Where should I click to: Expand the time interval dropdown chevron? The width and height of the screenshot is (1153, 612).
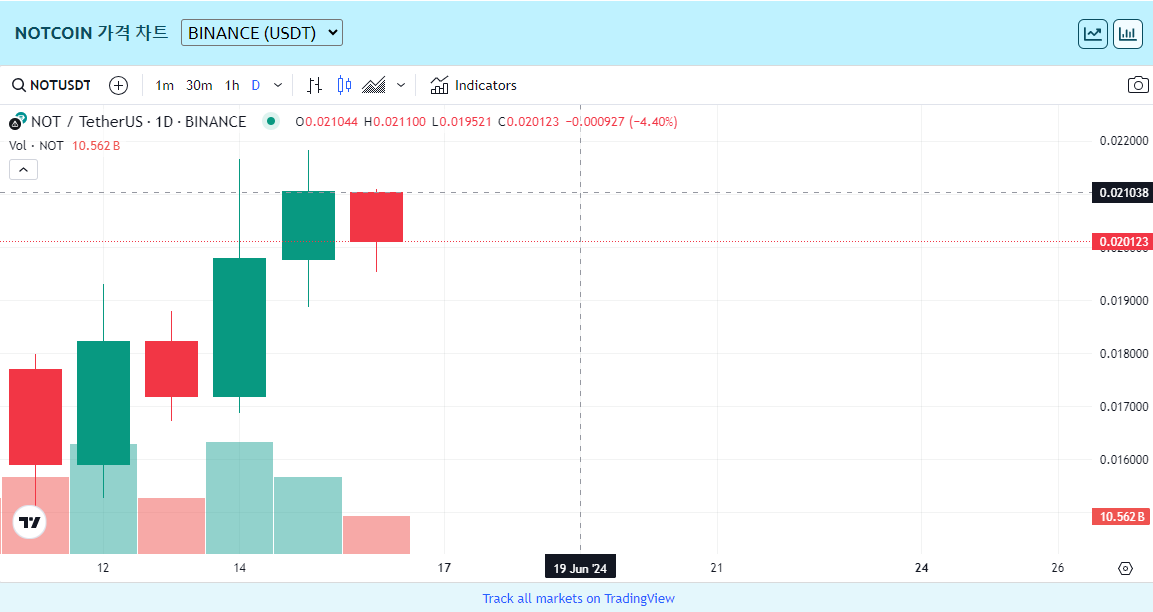(x=278, y=85)
